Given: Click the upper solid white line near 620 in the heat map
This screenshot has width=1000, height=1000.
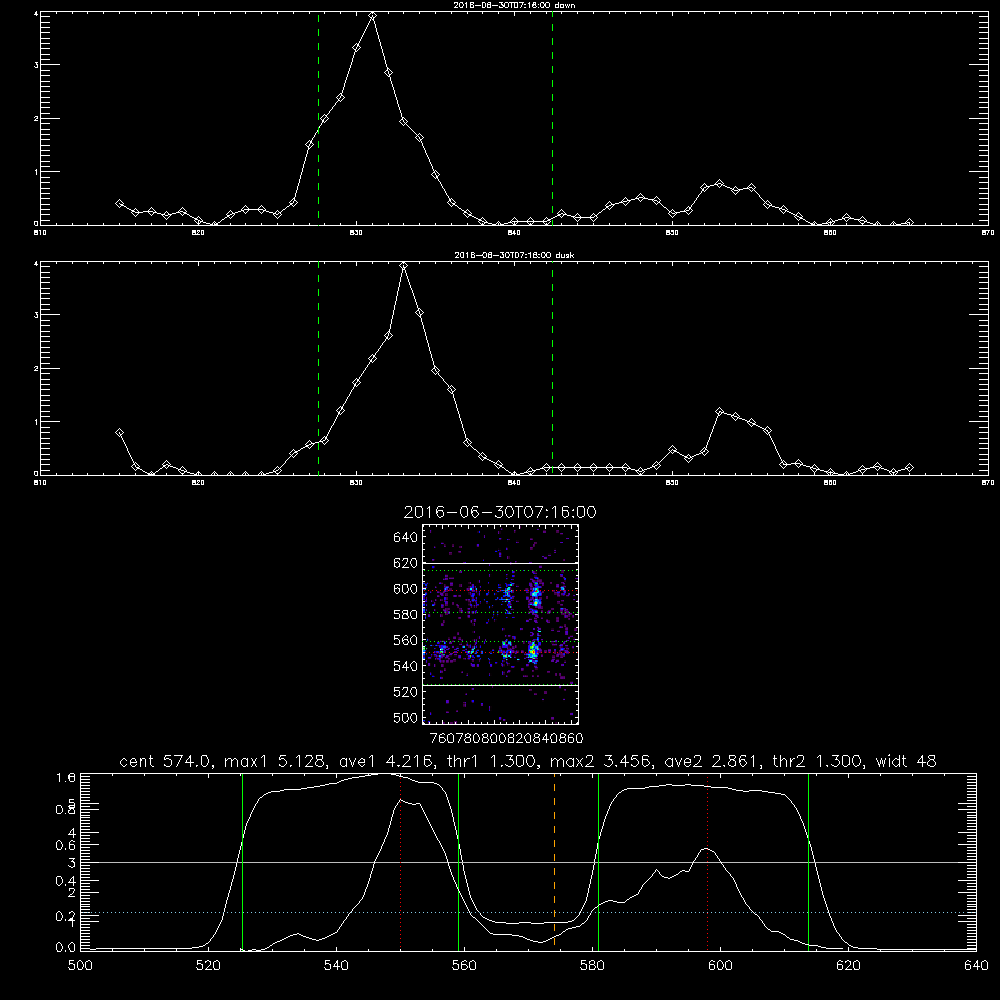Looking at the screenshot, I should (x=501, y=563).
